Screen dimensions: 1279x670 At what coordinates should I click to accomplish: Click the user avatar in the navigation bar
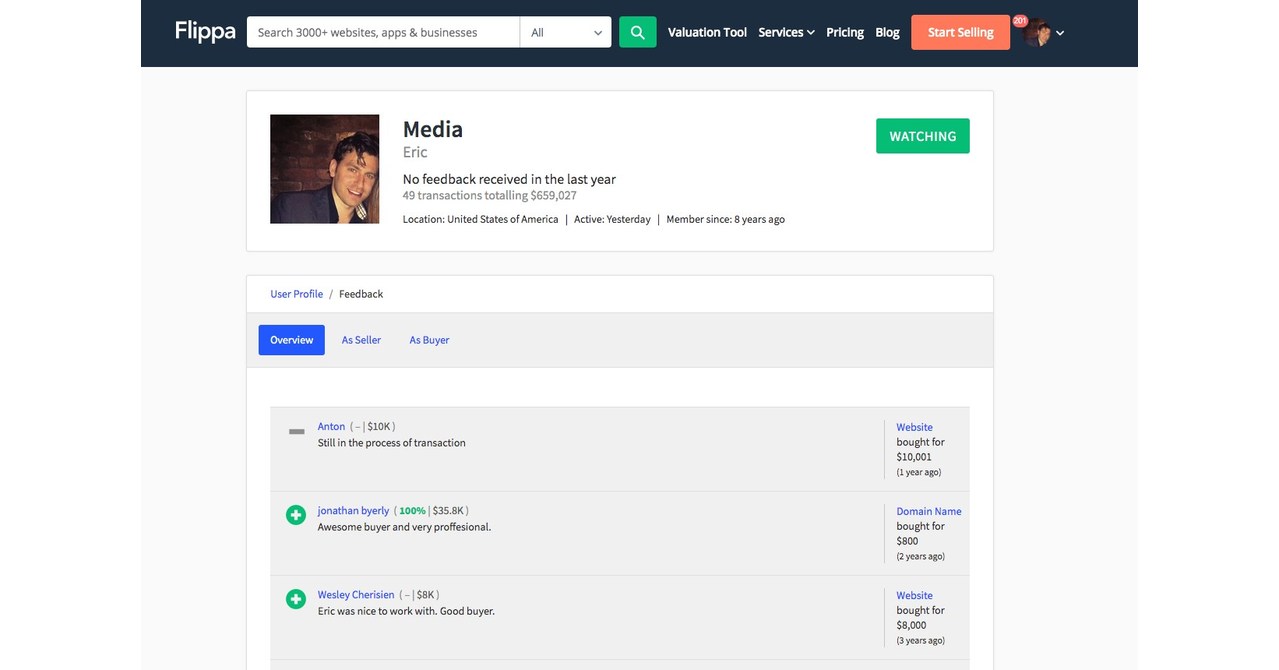pyautogui.click(x=1037, y=32)
